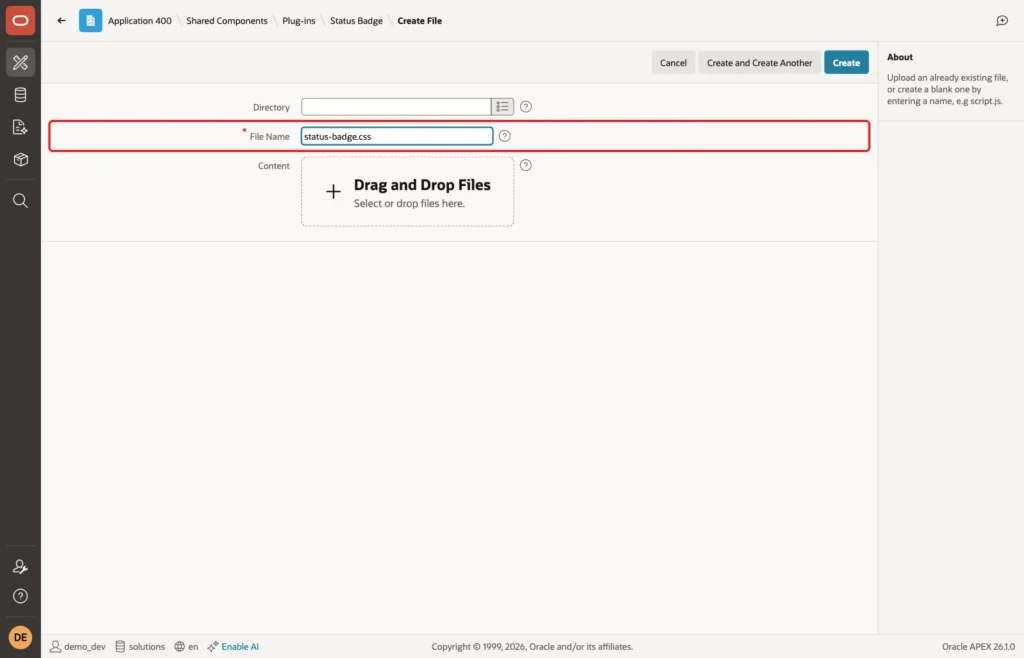This screenshot has height=658, width=1024.
Task: Click the Drag and Drop Files zone
Action: tap(408, 191)
